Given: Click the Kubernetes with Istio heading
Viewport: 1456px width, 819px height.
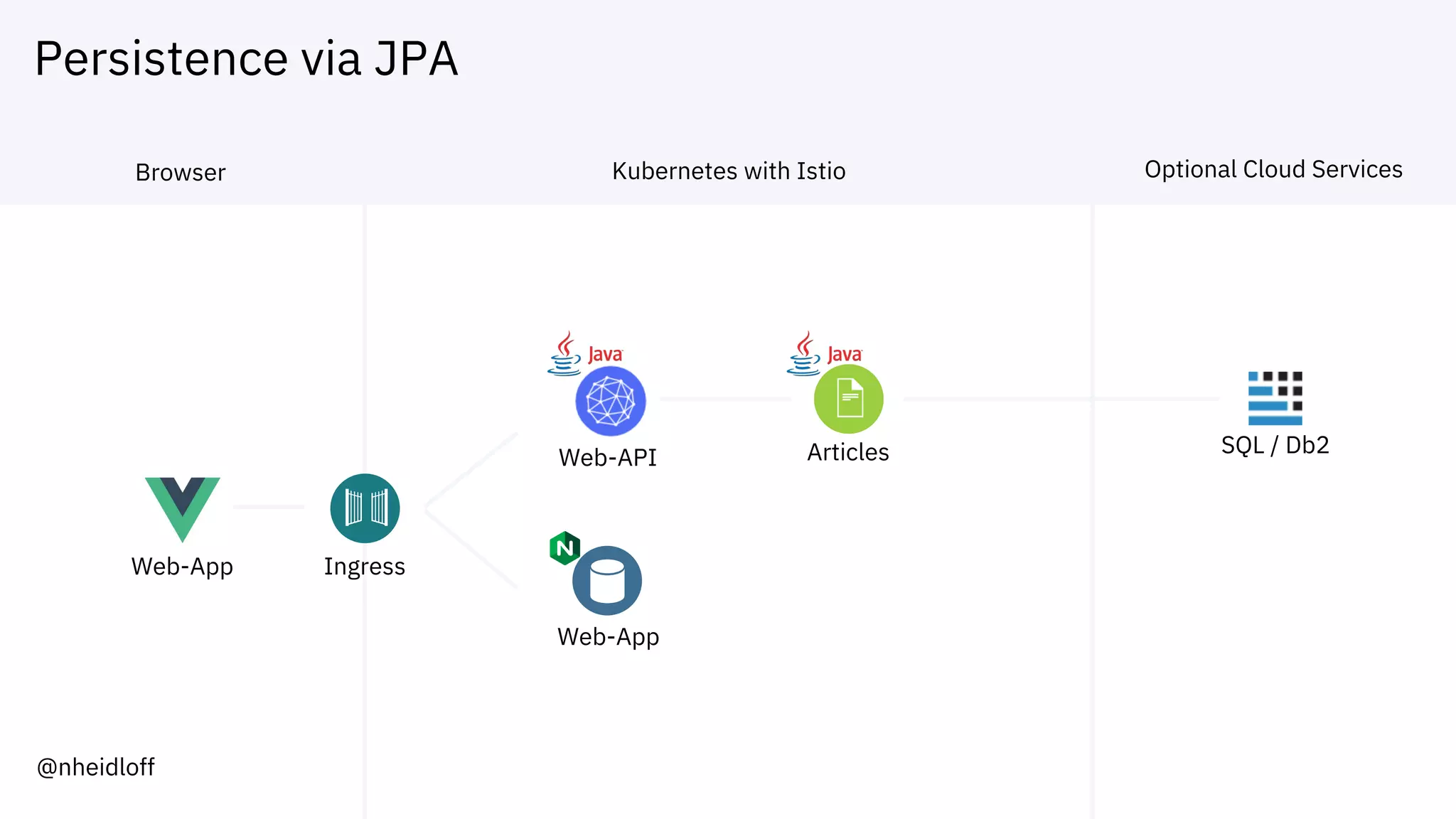Looking at the screenshot, I should pyautogui.click(x=729, y=171).
